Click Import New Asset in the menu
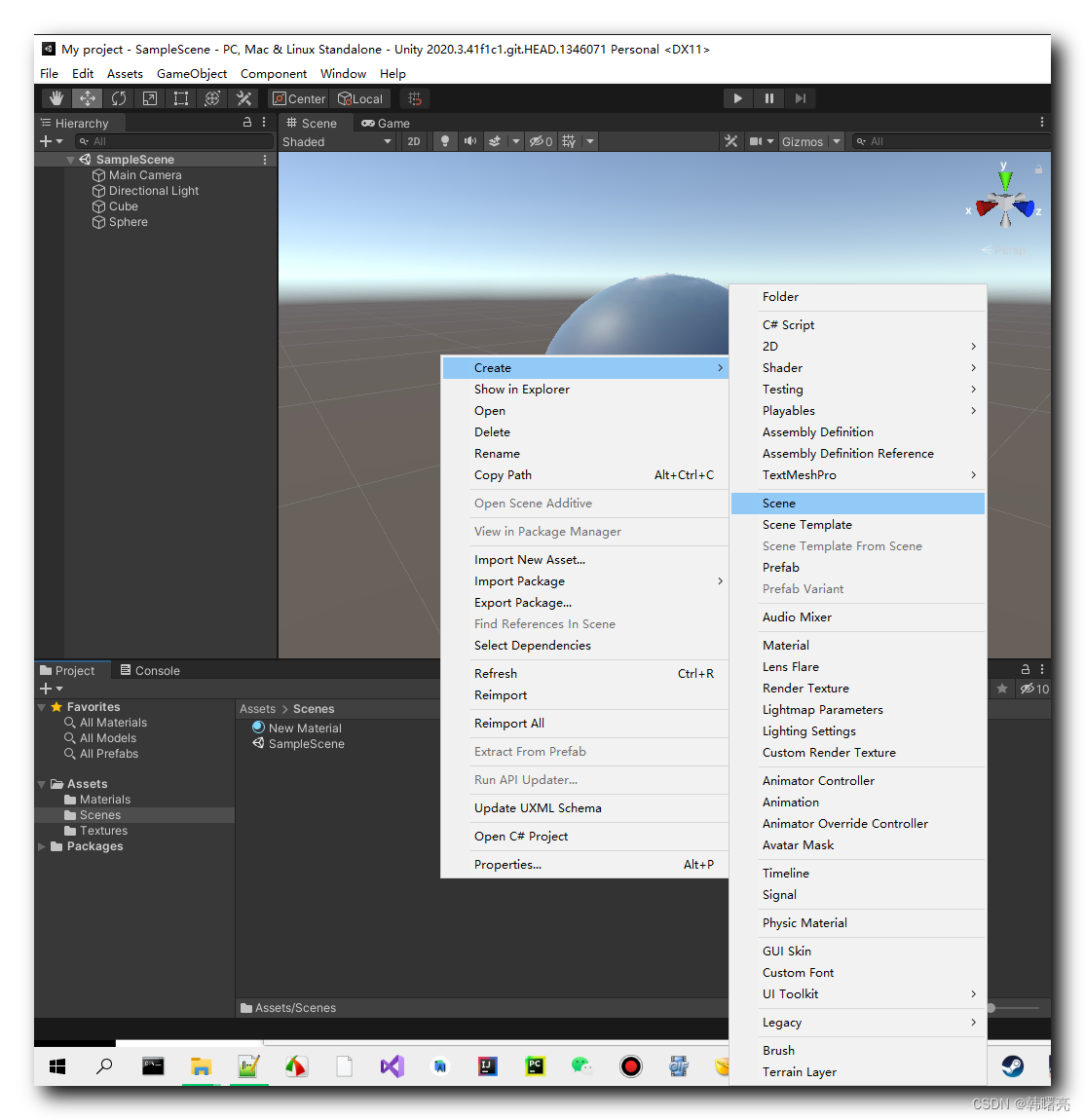This screenshot has width=1085, height=1120. (530, 559)
